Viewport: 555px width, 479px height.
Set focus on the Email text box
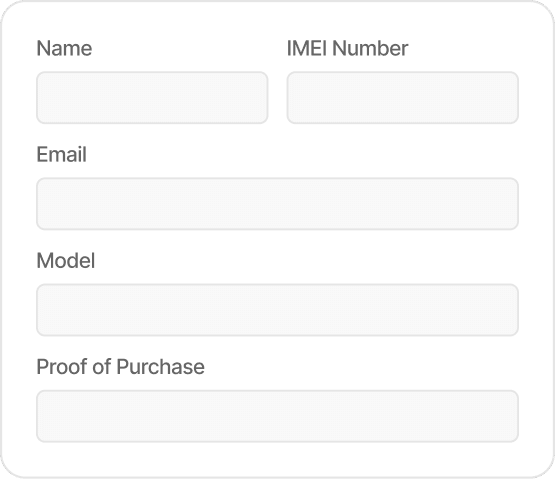[x=278, y=204]
